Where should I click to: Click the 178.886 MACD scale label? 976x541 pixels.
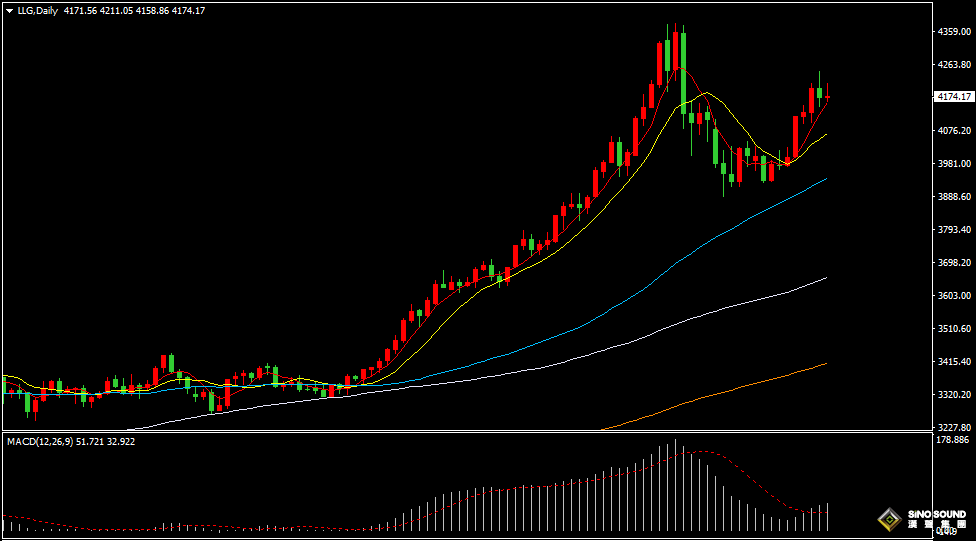pyautogui.click(x=953, y=440)
